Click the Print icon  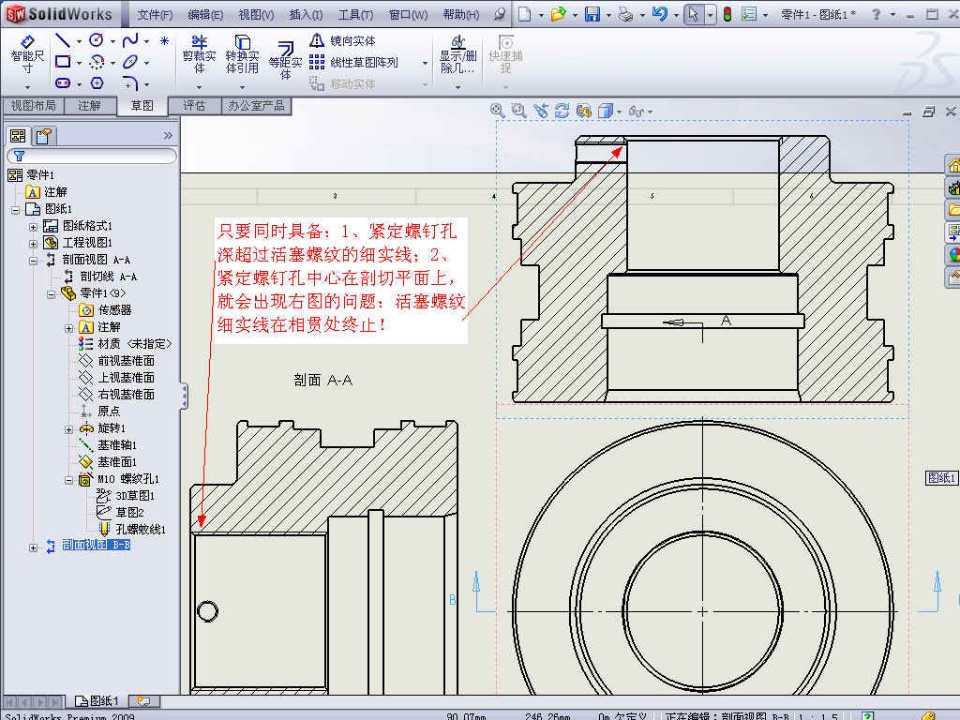coord(625,13)
